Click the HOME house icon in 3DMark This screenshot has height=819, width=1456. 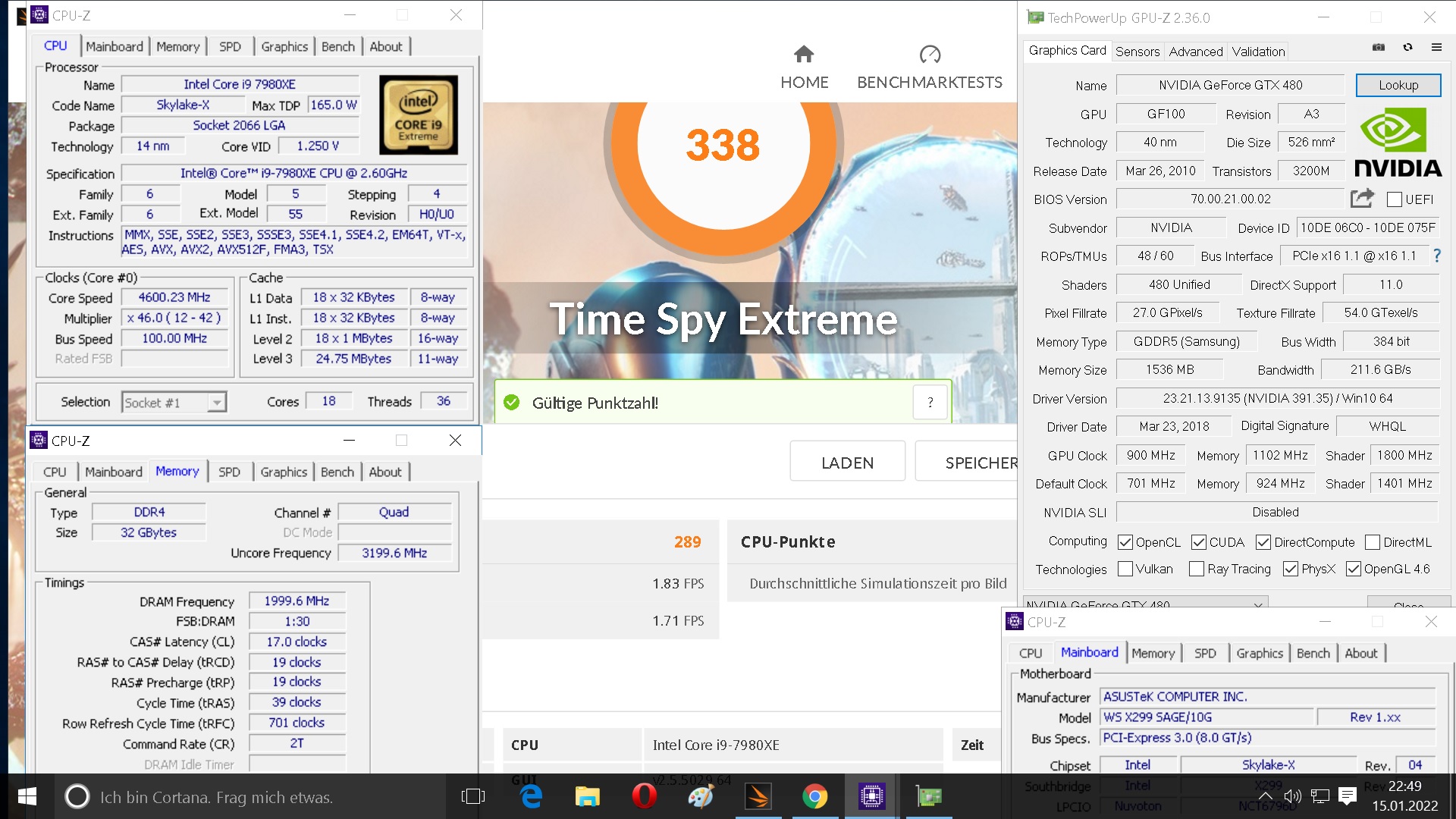tap(804, 55)
